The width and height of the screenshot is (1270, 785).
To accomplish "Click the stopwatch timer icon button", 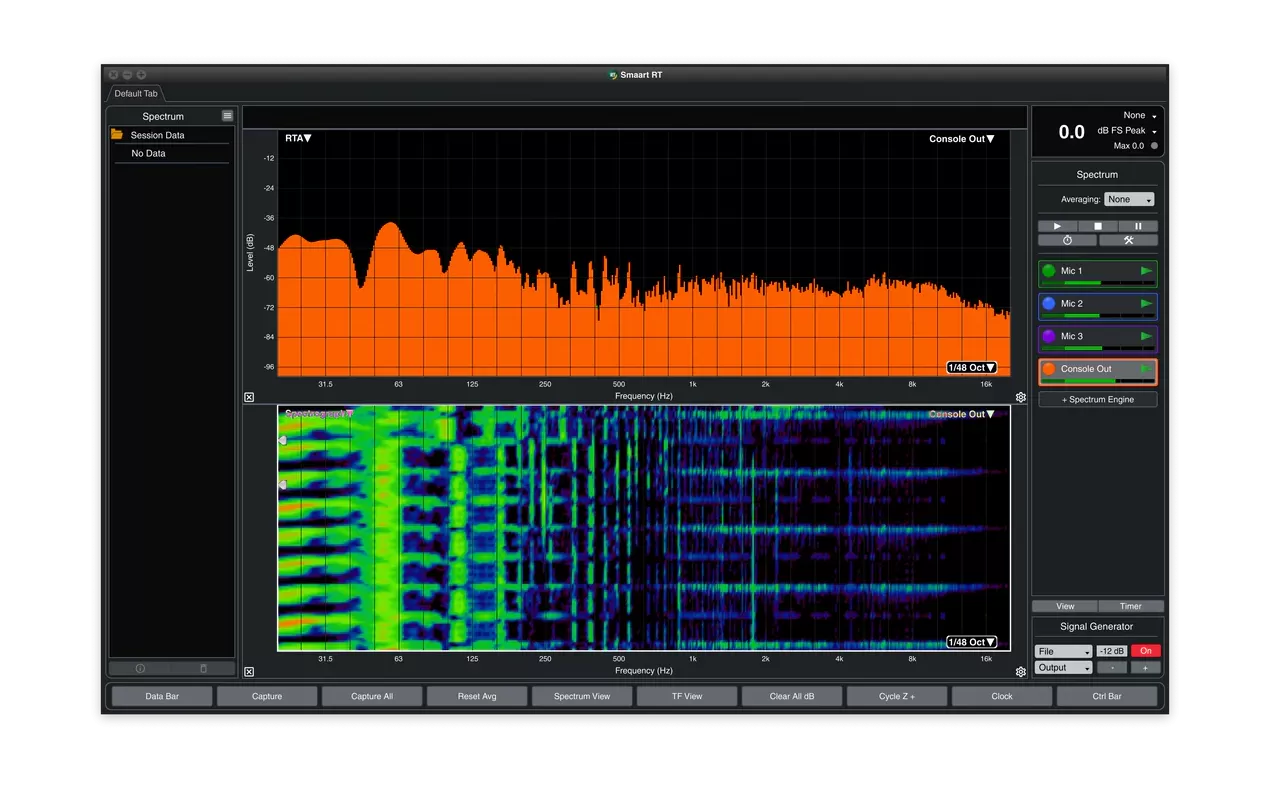I will pos(1067,240).
